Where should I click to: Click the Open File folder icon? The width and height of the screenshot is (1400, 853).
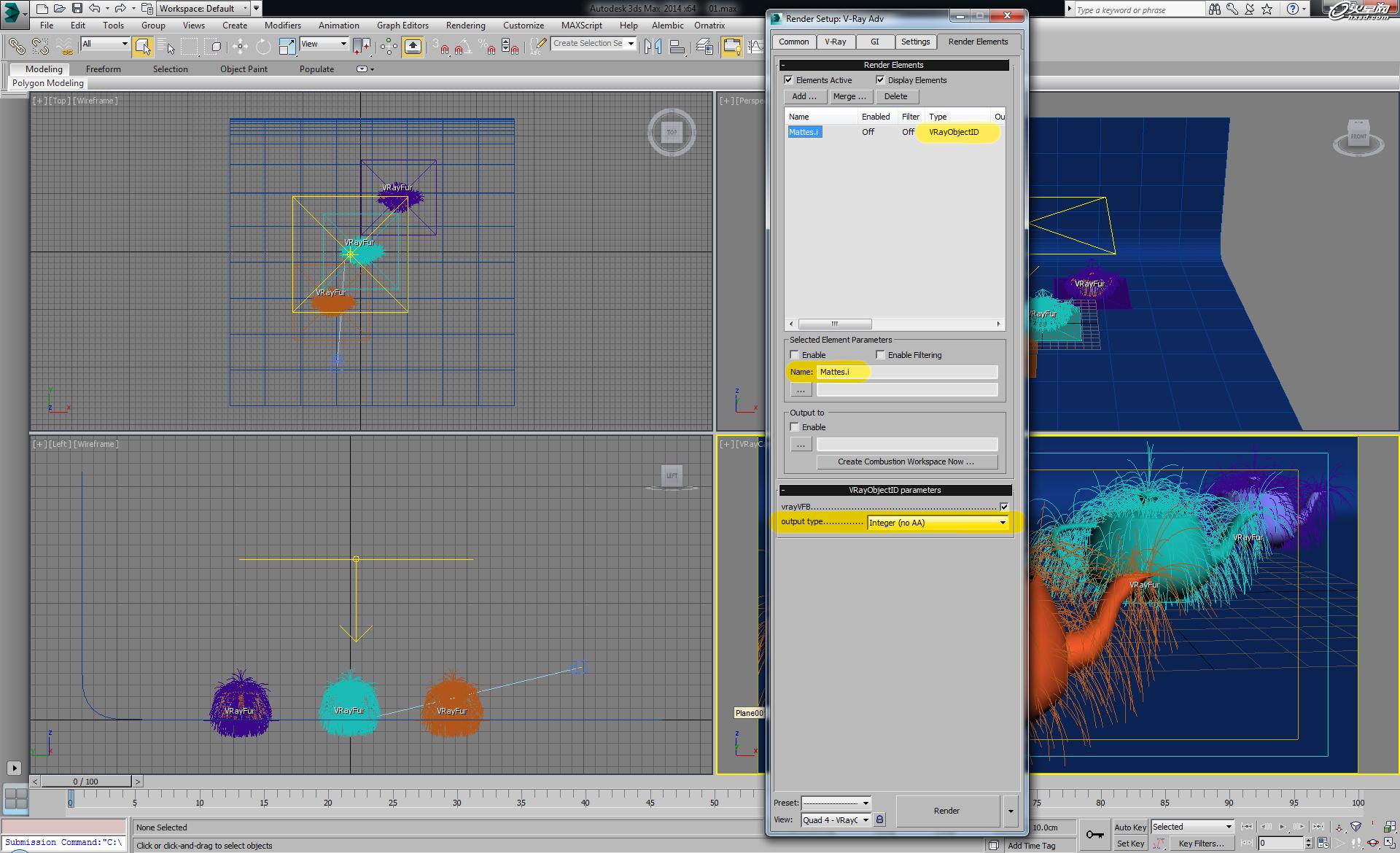(x=59, y=9)
